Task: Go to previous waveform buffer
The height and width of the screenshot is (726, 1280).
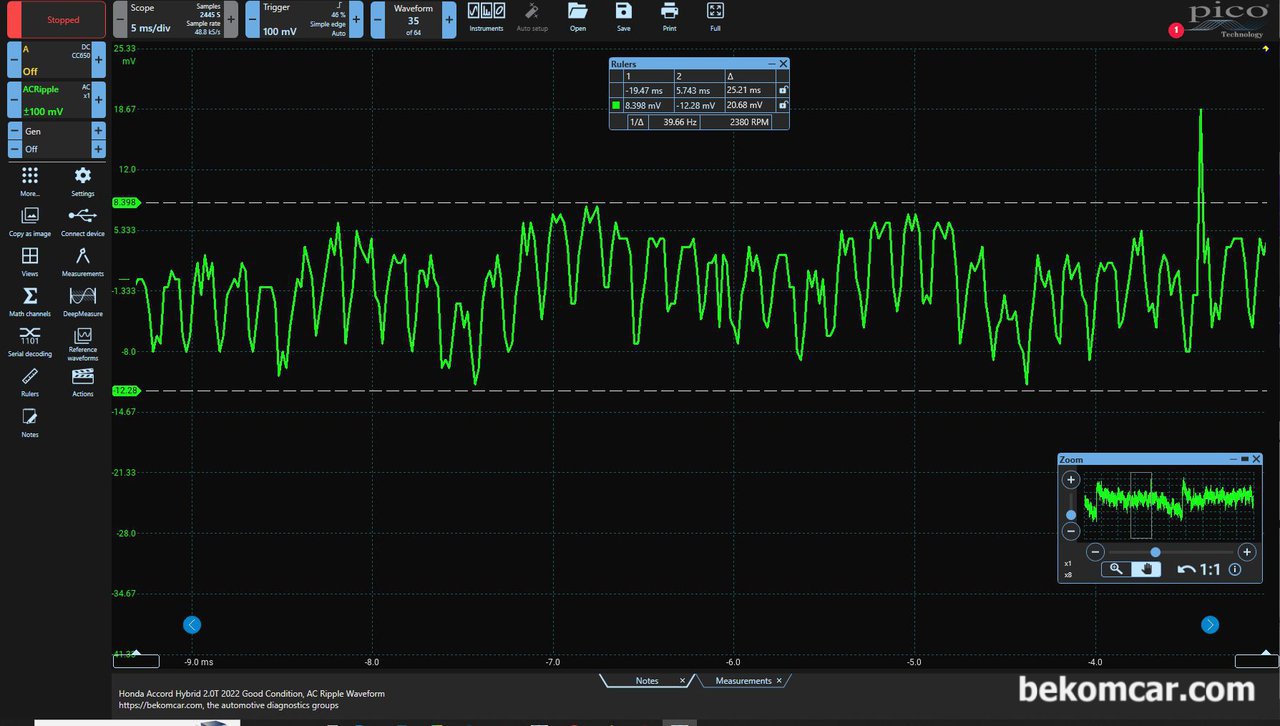Action: click(377, 19)
